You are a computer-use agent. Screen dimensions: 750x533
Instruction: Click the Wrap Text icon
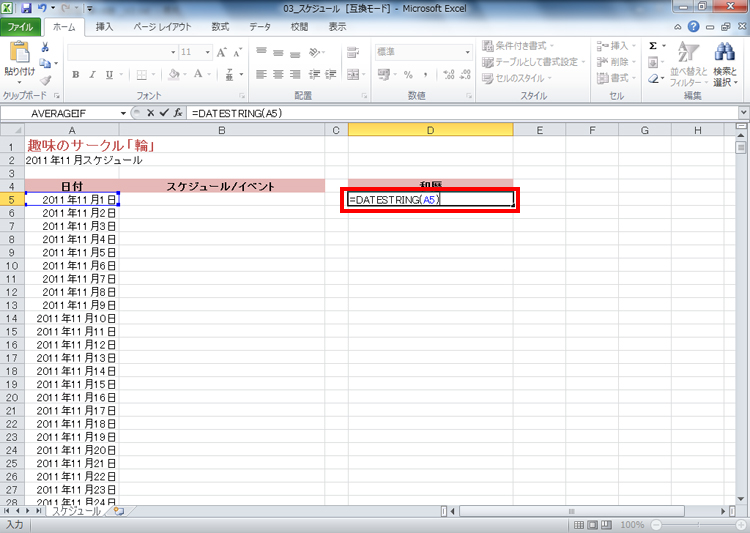(x=353, y=52)
